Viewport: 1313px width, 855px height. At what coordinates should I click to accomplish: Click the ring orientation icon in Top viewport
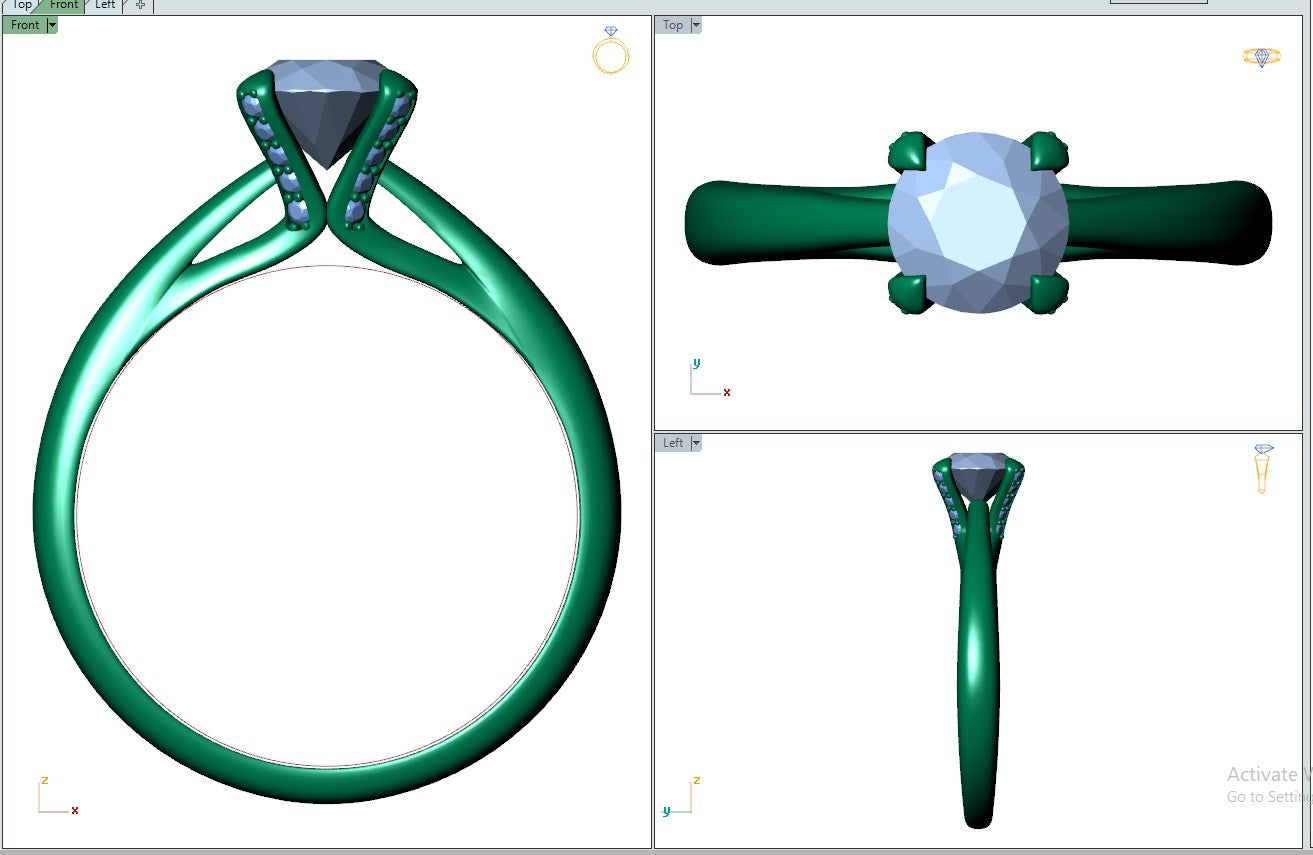1261,57
